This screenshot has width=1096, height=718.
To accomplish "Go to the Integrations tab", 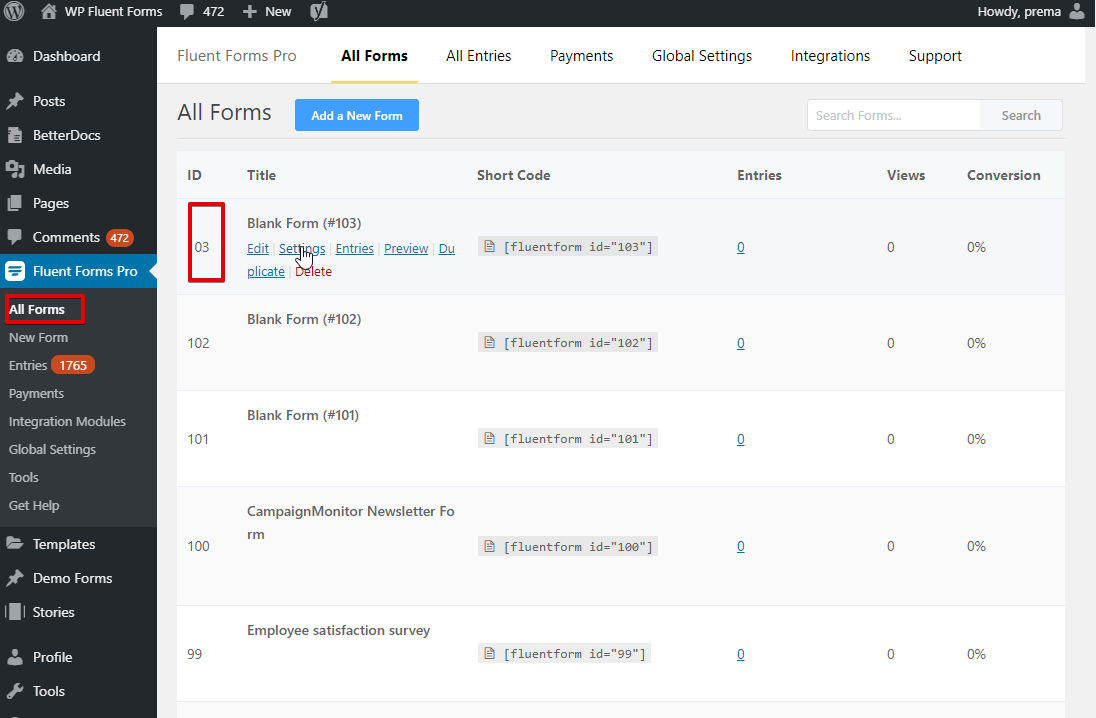I will 830,56.
